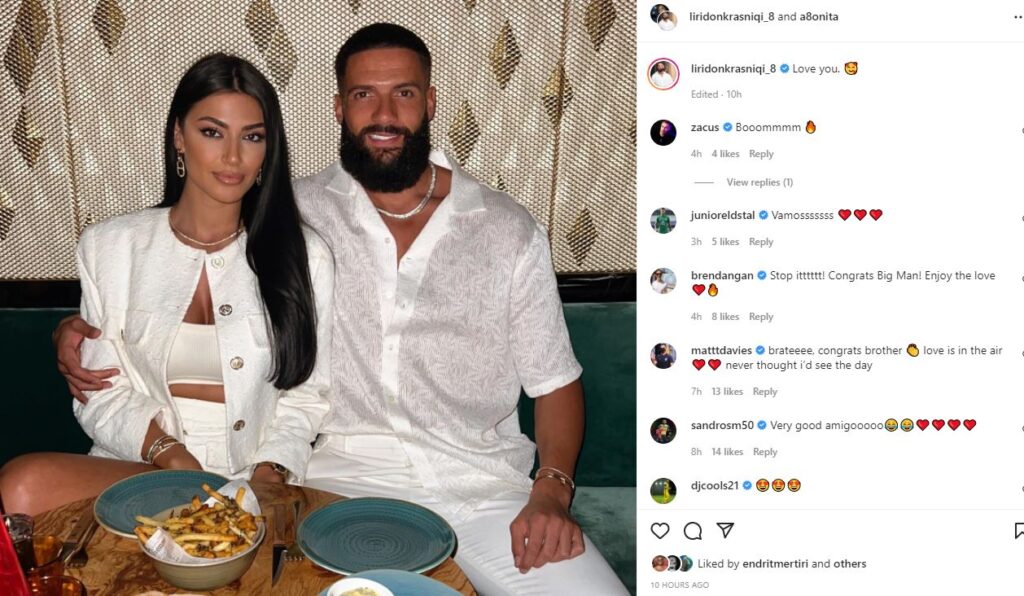Reply to brendangan comment
The image size is (1024, 596).
pyautogui.click(x=761, y=317)
